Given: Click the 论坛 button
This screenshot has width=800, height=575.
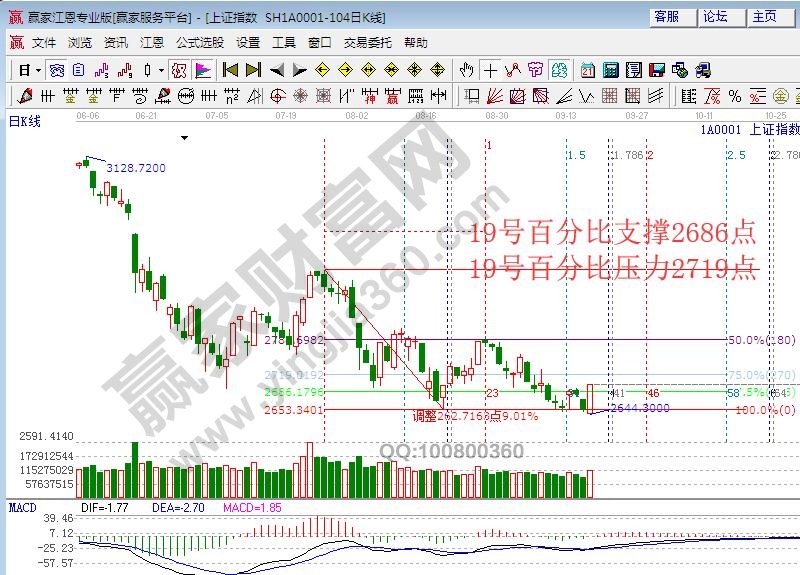Looking at the screenshot, I should click(716, 17).
